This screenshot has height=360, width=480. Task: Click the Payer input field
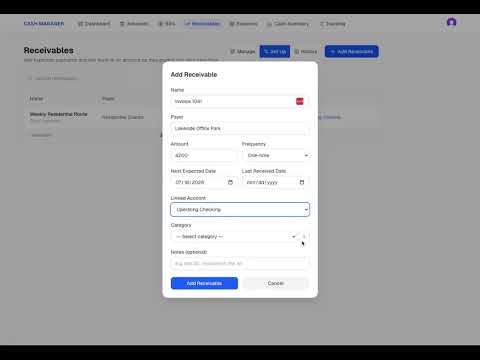click(239, 128)
